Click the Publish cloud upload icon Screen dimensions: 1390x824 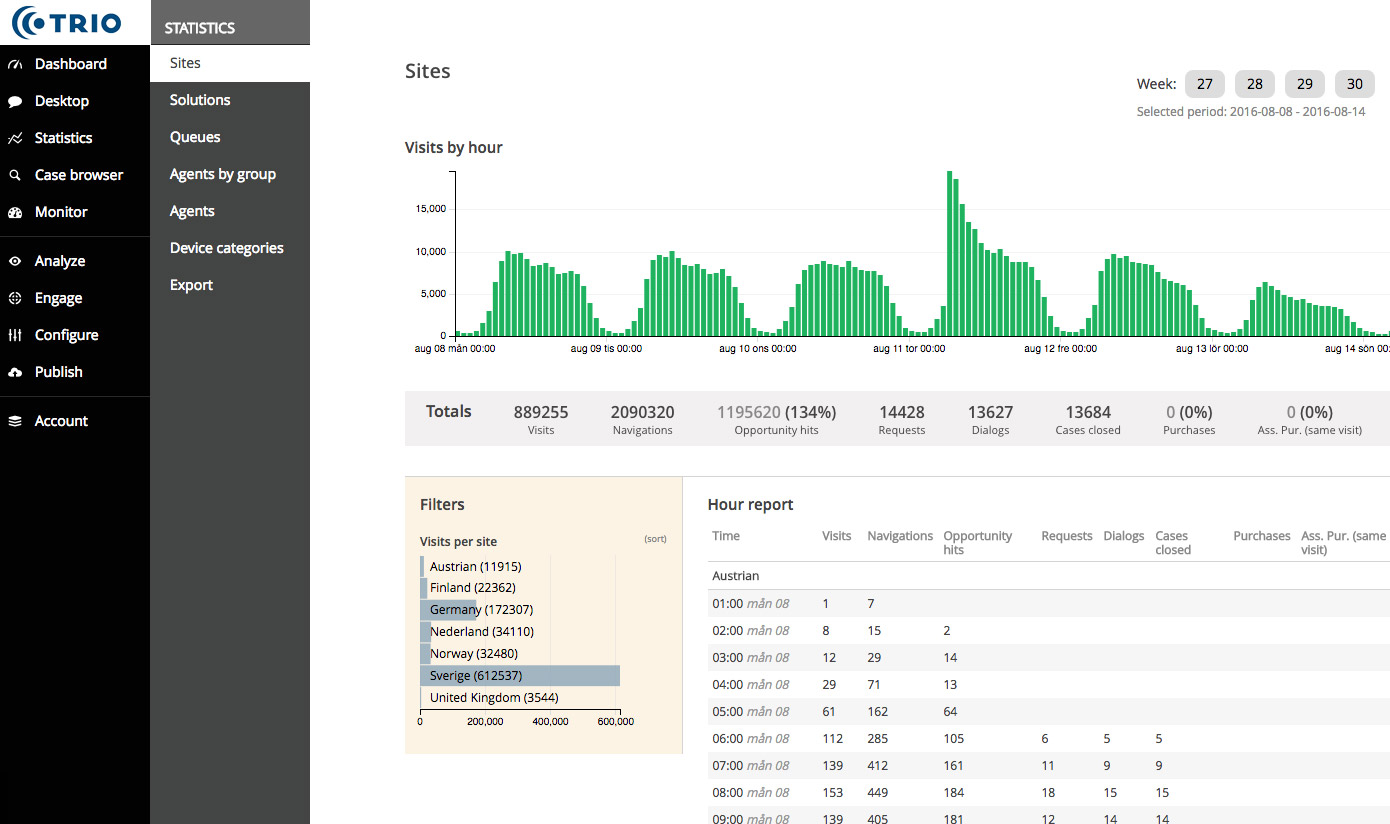point(15,372)
